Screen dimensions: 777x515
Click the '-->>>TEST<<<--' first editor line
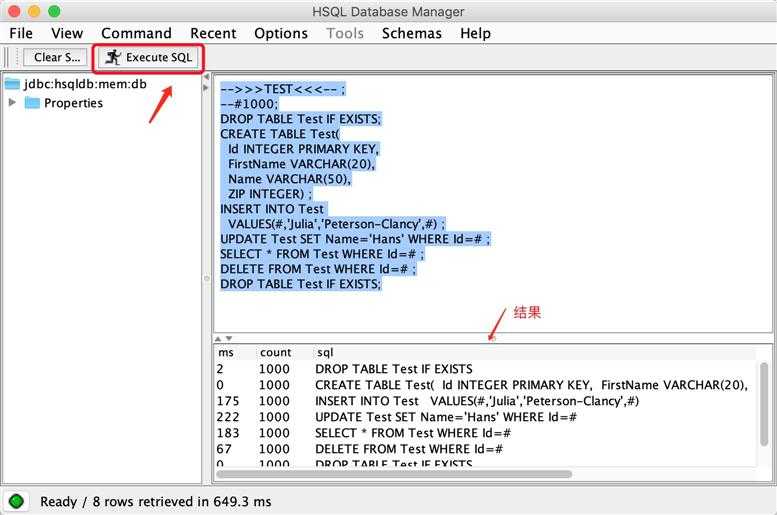coord(282,89)
